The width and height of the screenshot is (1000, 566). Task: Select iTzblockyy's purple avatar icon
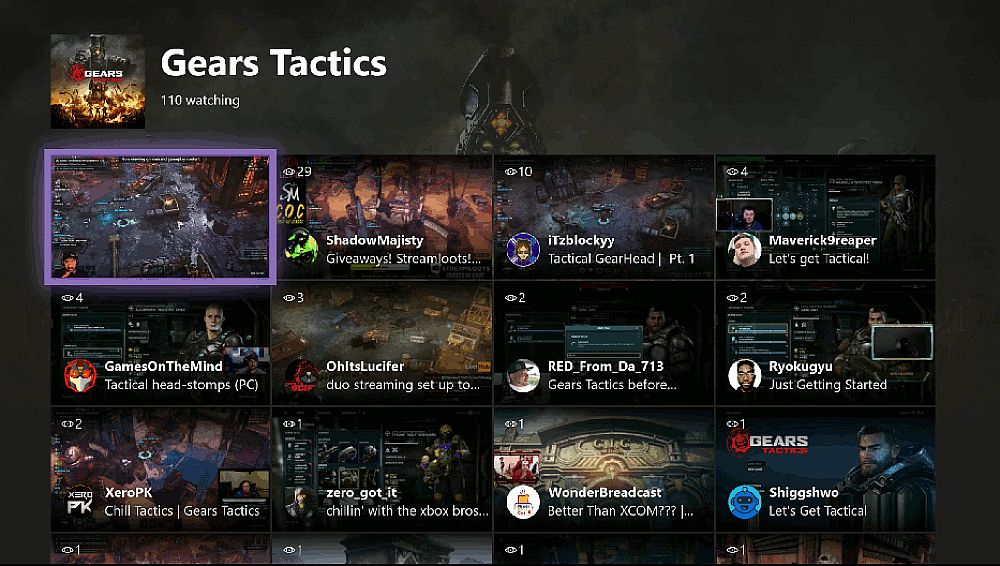click(x=523, y=249)
